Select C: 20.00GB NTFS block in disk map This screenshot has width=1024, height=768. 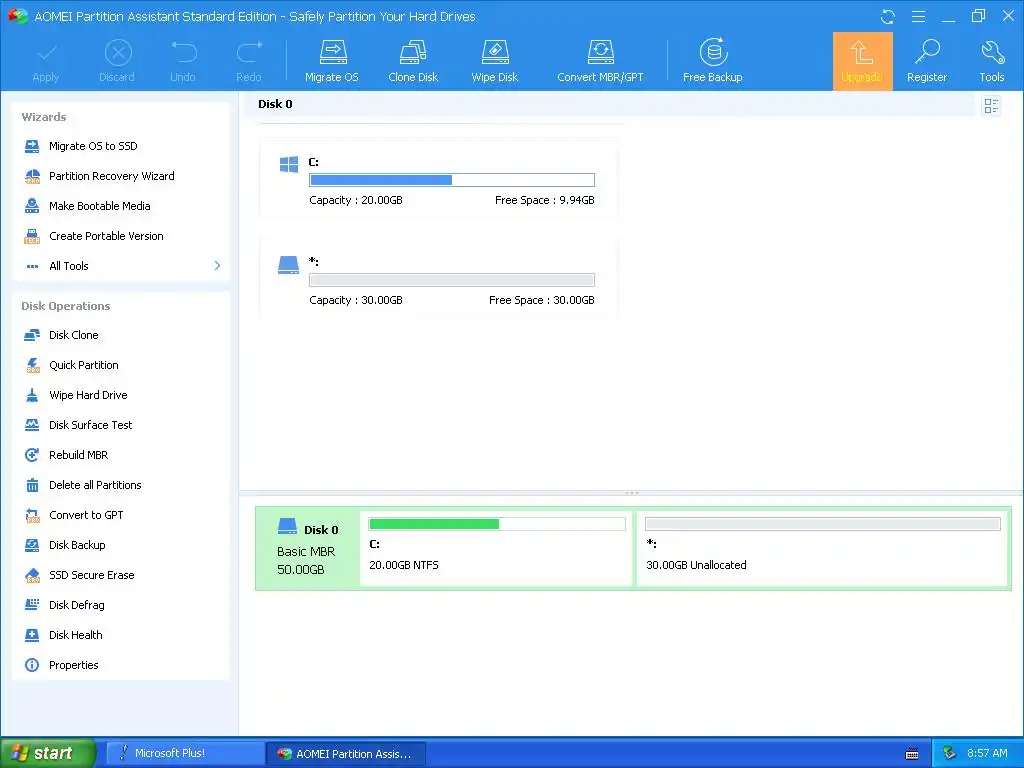pos(496,547)
